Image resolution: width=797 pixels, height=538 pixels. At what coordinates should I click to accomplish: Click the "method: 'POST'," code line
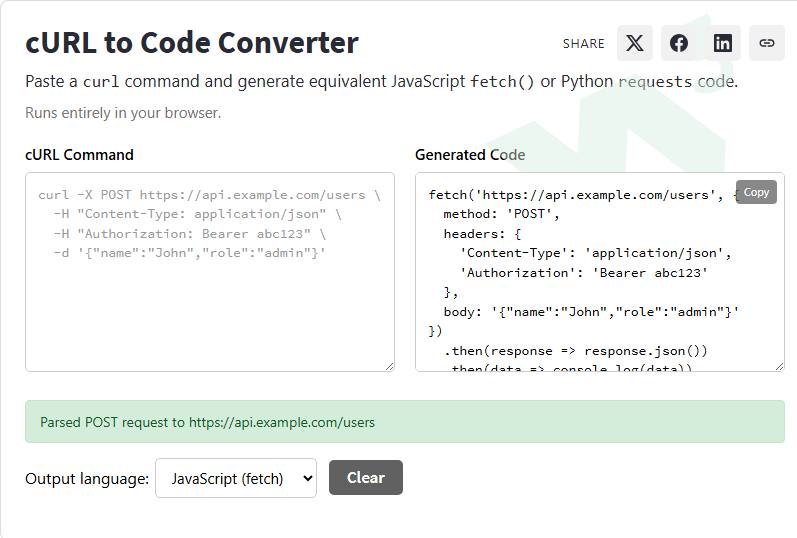[x=501, y=214]
